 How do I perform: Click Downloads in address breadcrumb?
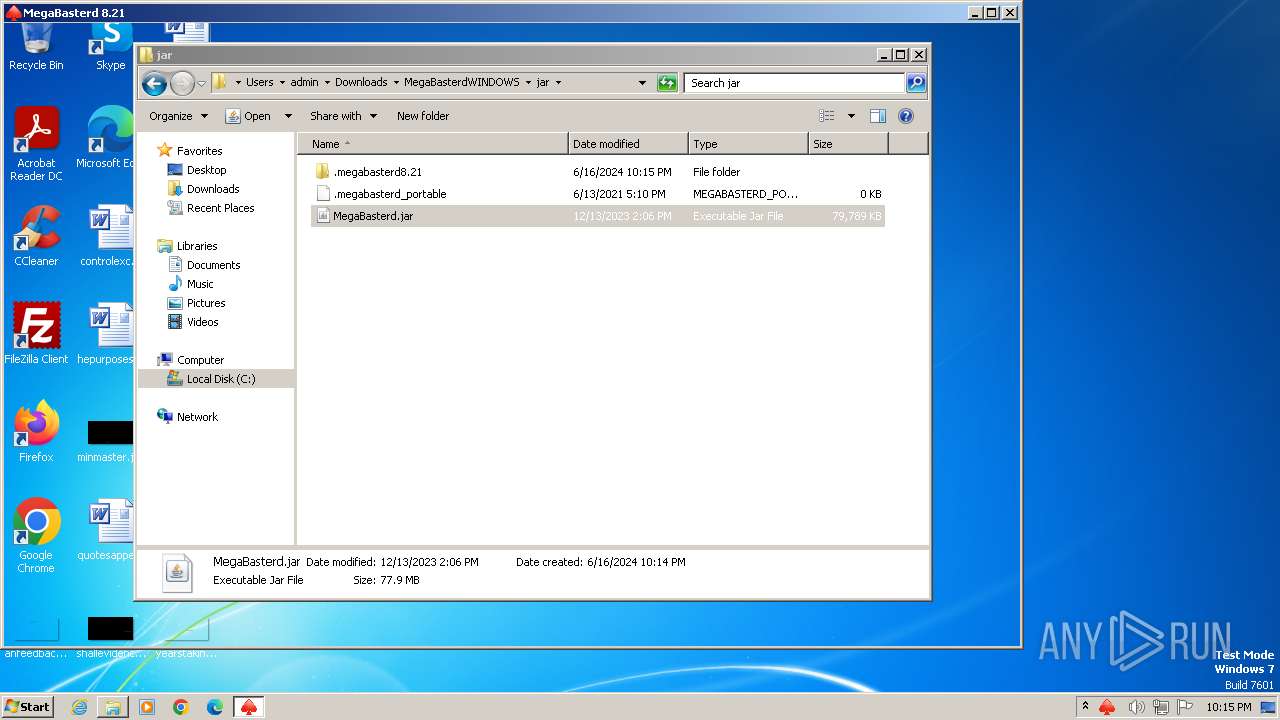pyautogui.click(x=361, y=83)
